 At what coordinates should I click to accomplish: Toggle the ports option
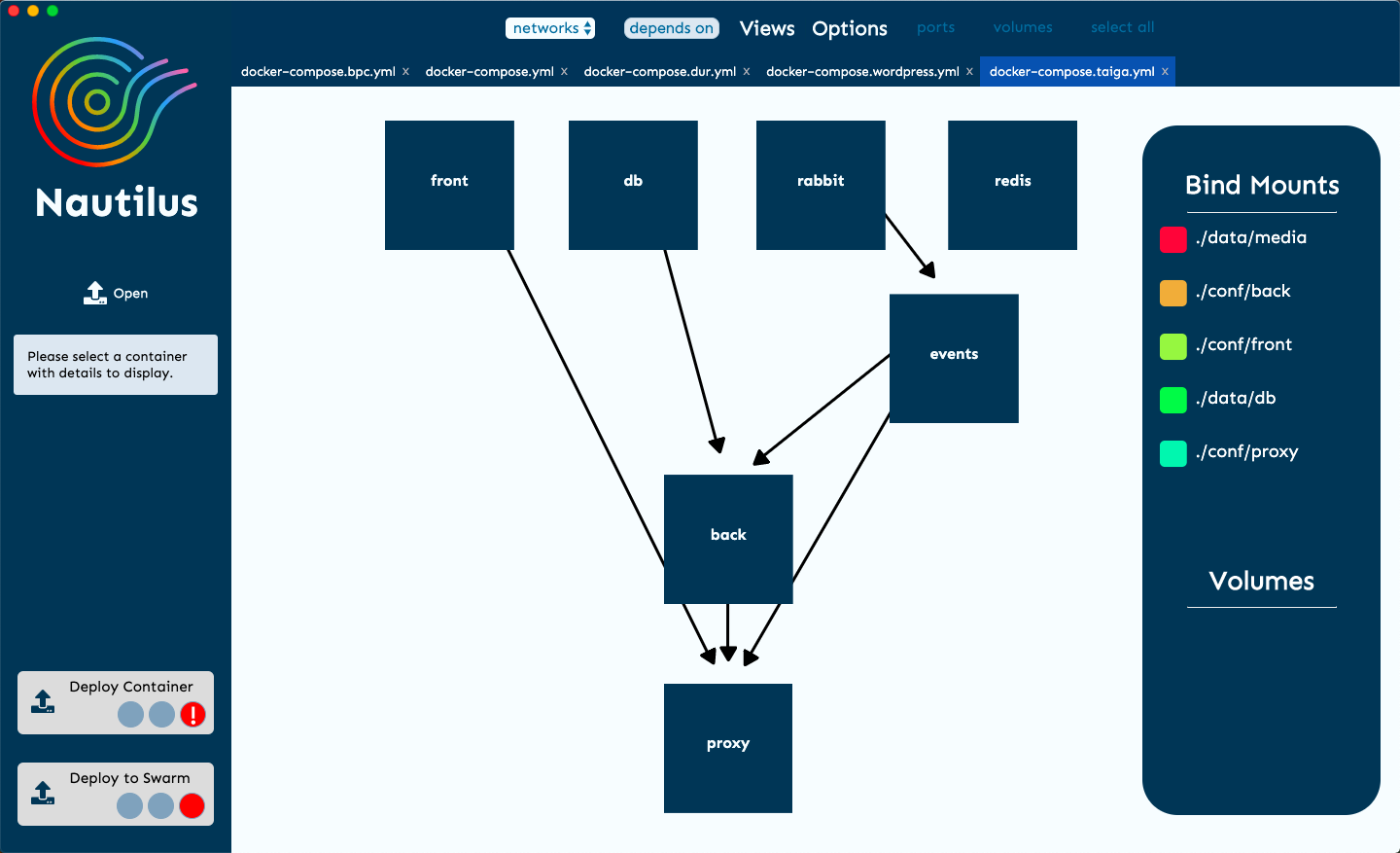tap(936, 27)
